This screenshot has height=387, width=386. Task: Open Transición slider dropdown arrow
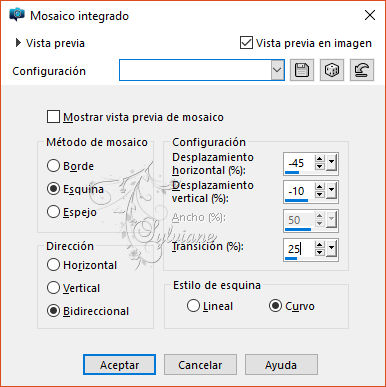[x=331, y=248]
